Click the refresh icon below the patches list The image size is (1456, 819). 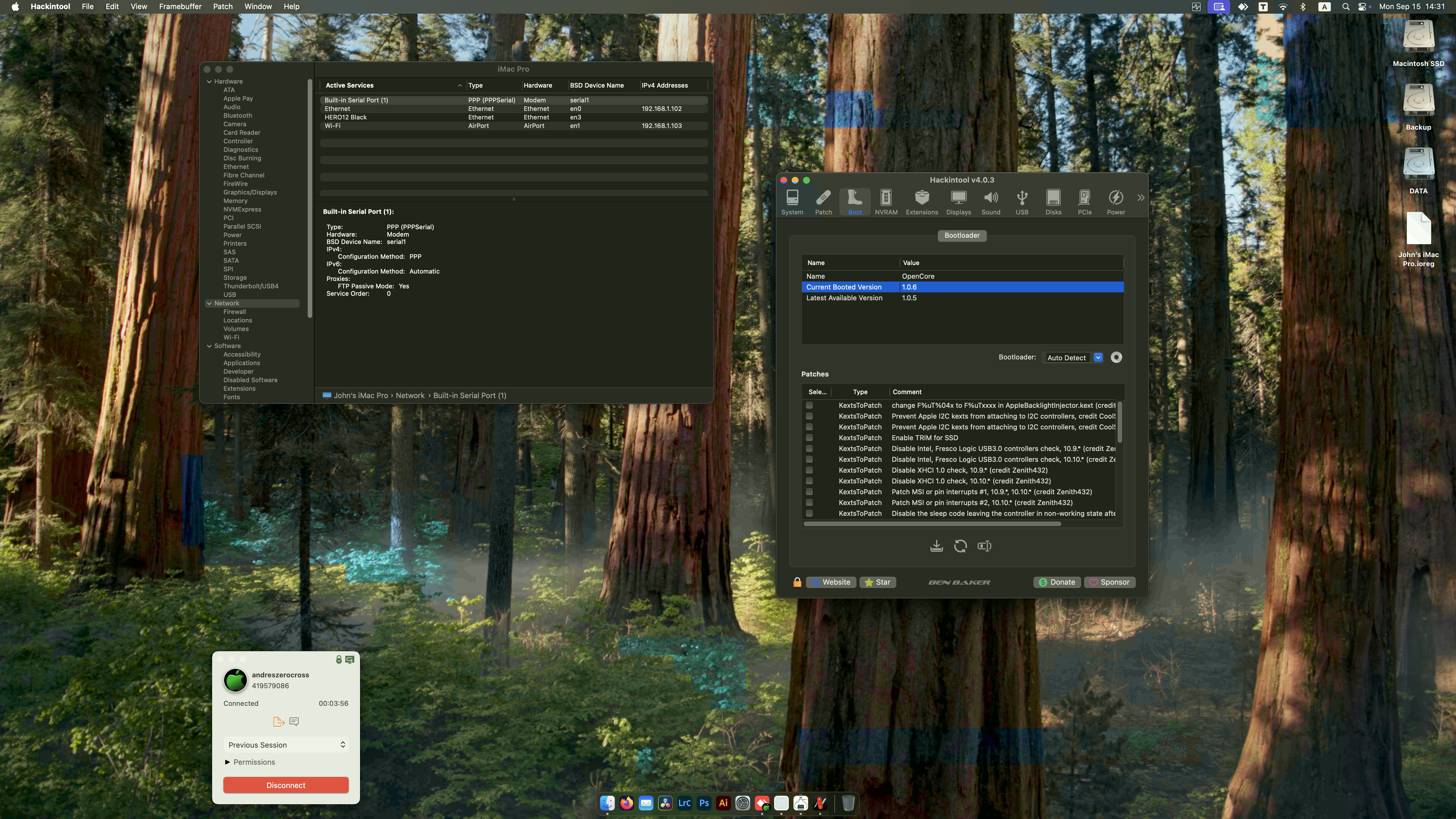tap(961, 545)
